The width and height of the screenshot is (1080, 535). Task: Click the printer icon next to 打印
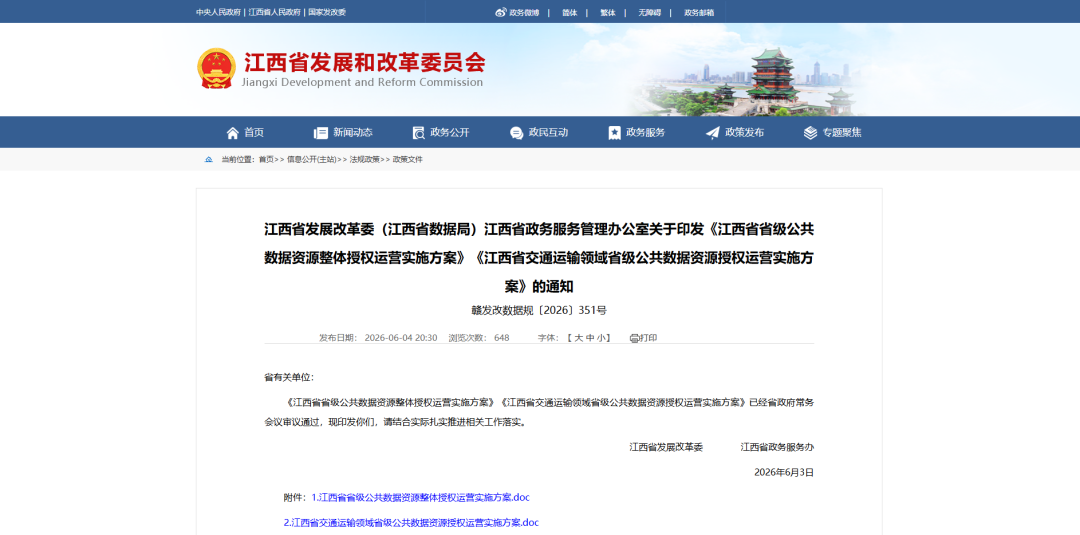pos(634,338)
